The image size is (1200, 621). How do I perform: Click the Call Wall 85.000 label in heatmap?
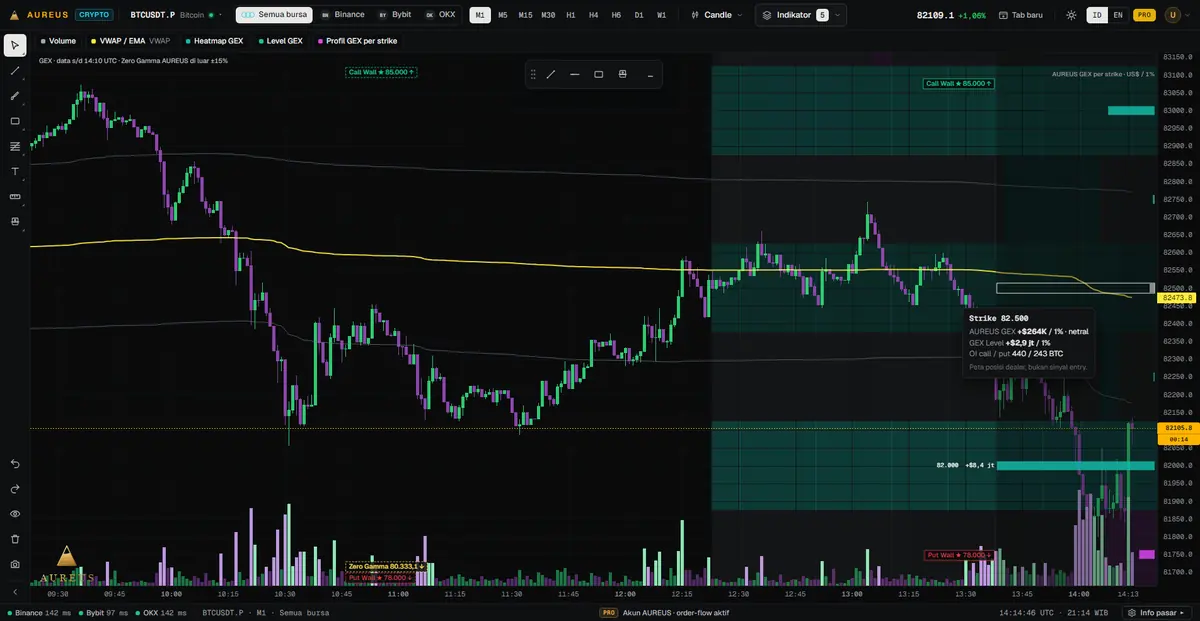[x=958, y=83]
